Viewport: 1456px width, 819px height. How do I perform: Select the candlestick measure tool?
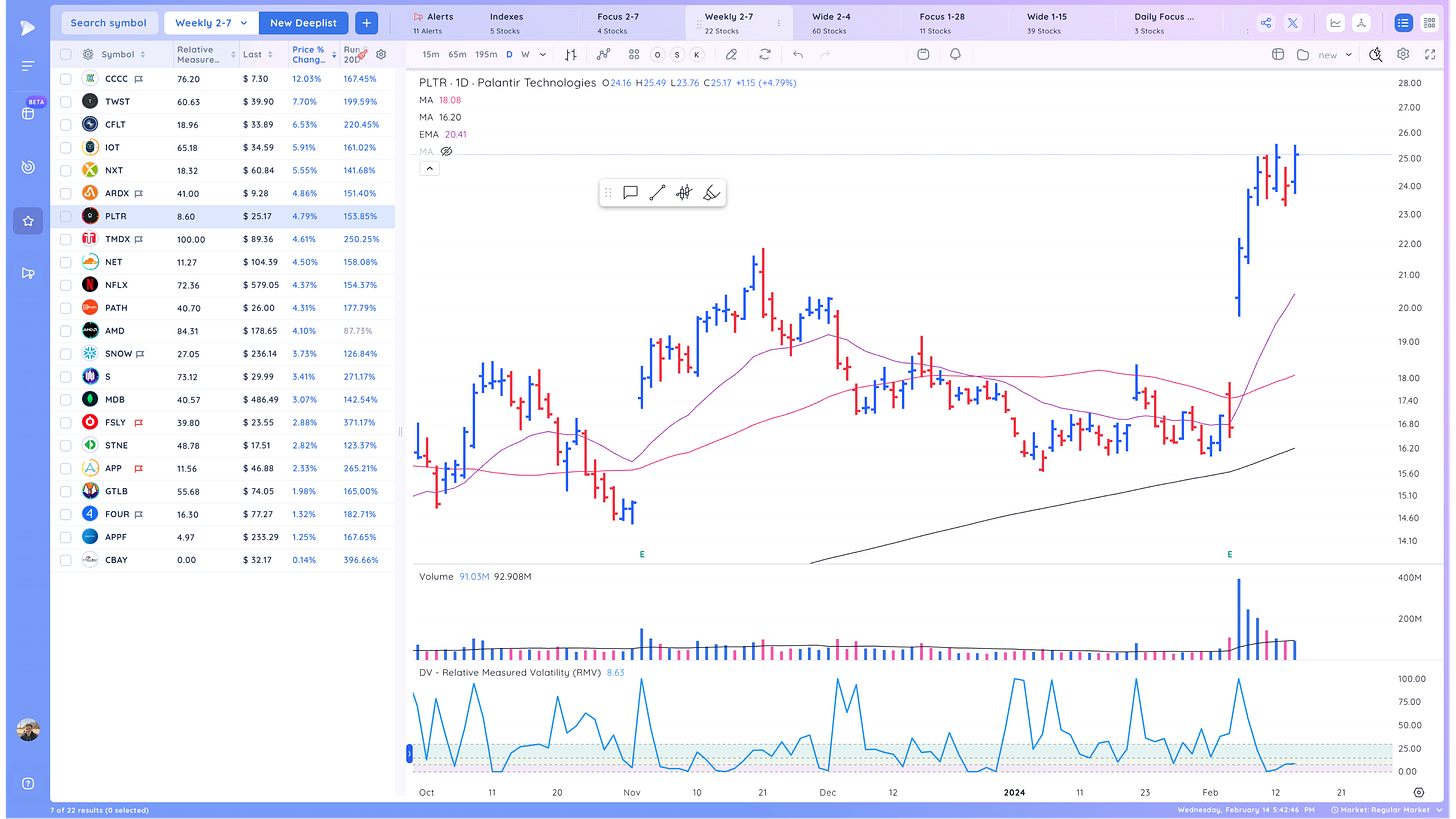(x=684, y=192)
